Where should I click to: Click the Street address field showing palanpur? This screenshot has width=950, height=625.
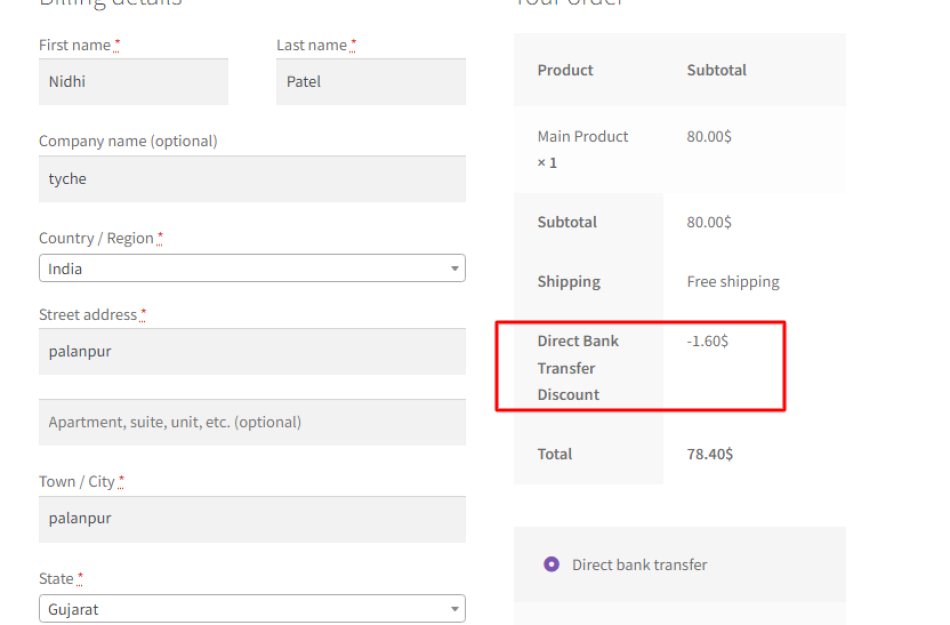click(251, 351)
